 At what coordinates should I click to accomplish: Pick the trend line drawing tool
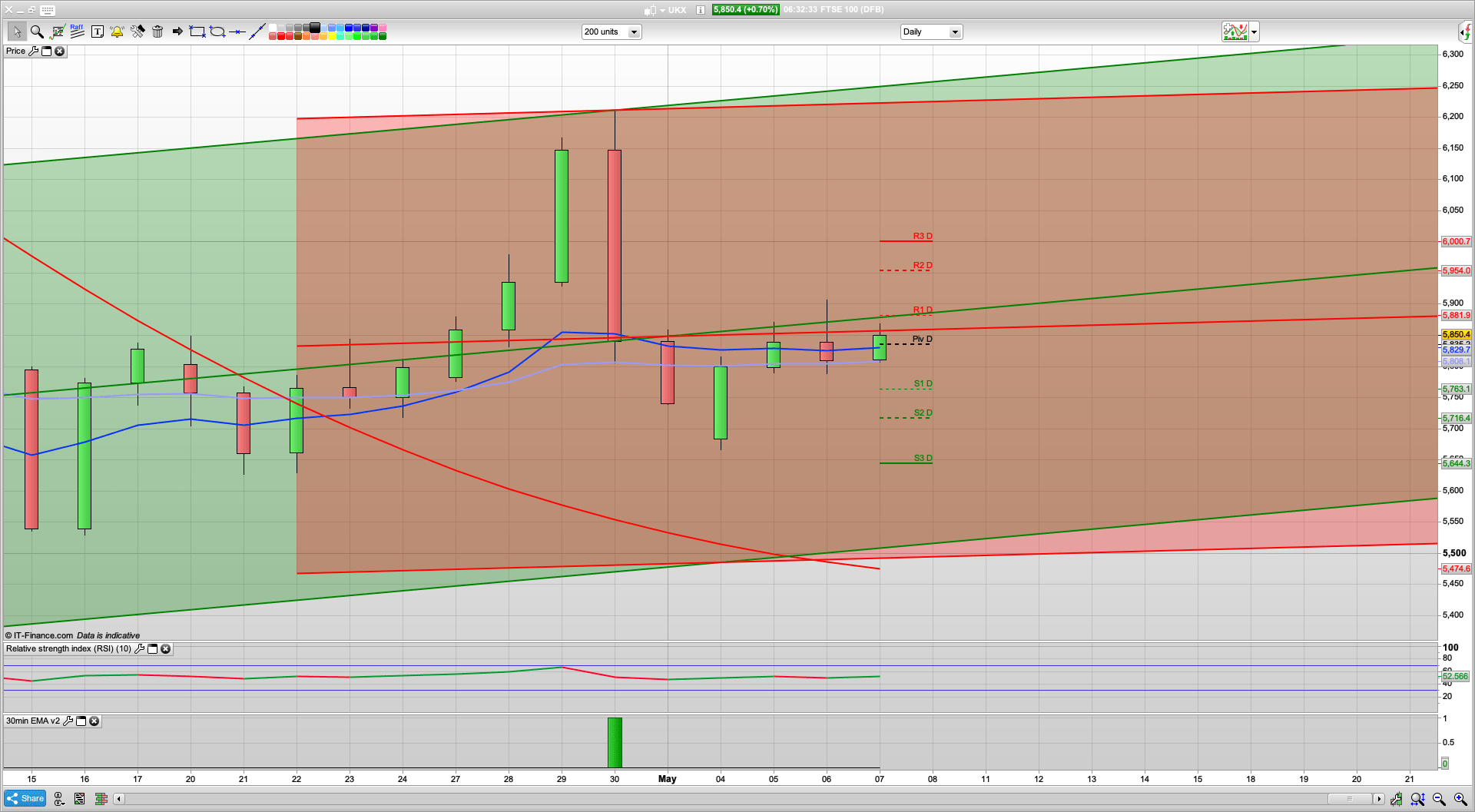(x=257, y=31)
